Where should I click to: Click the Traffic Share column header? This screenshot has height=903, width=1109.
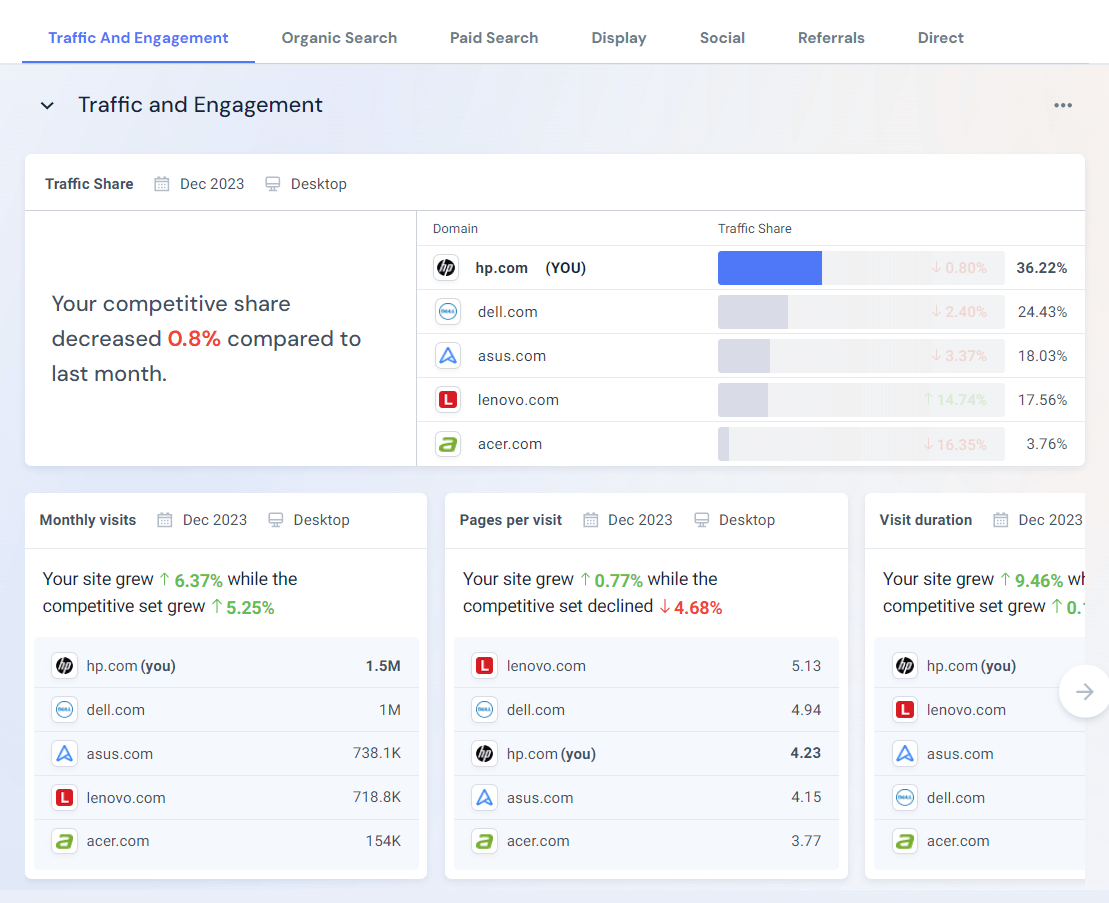(755, 228)
